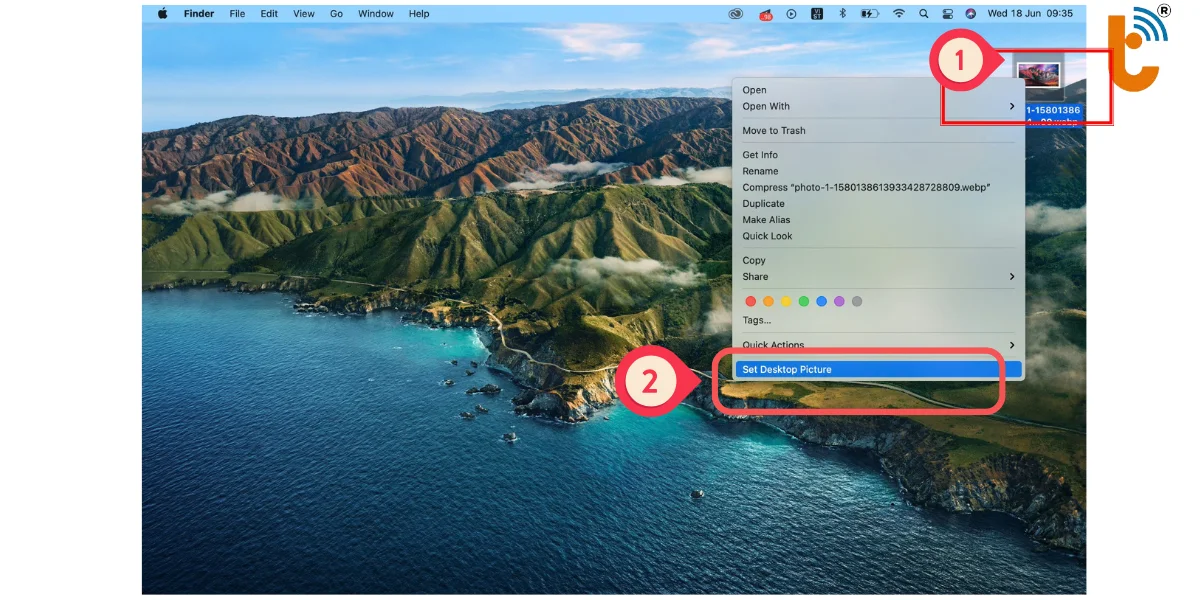Click the battery status icon
The height and width of the screenshot is (600, 1200).
click(870, 14)
